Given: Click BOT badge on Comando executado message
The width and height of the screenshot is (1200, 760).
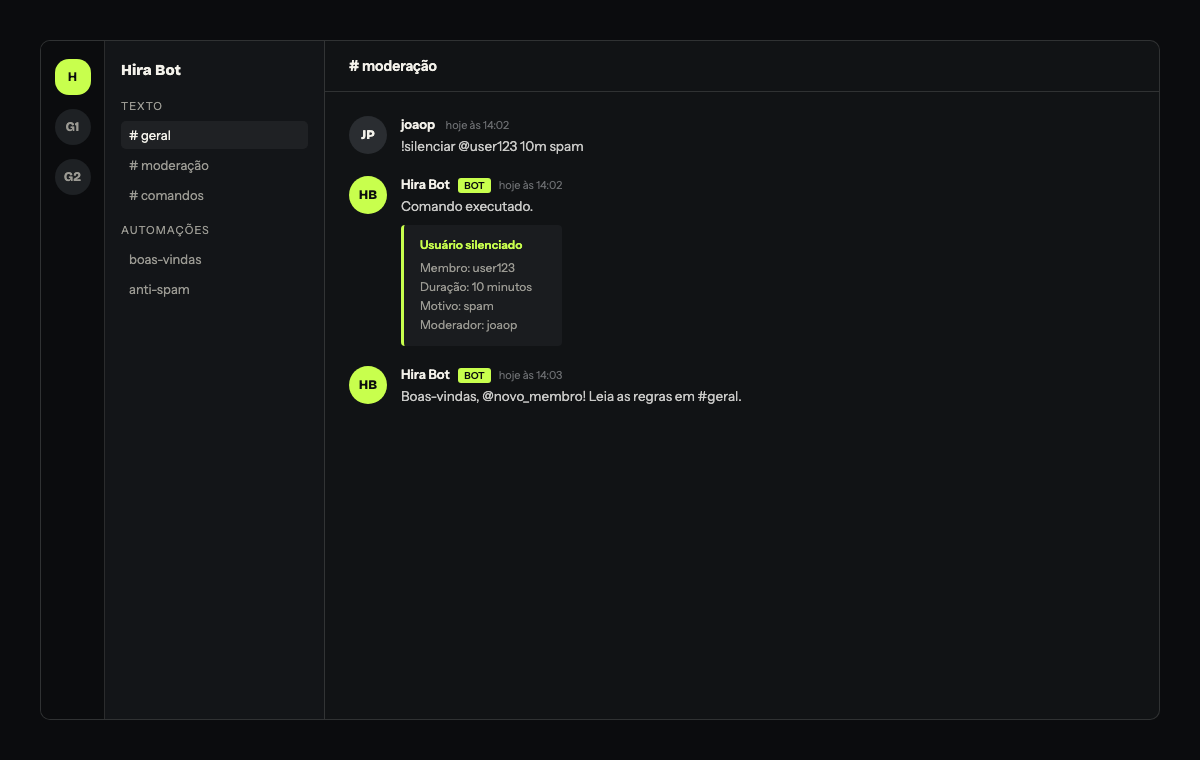Looking at the screenshot, I should (474, 185).
